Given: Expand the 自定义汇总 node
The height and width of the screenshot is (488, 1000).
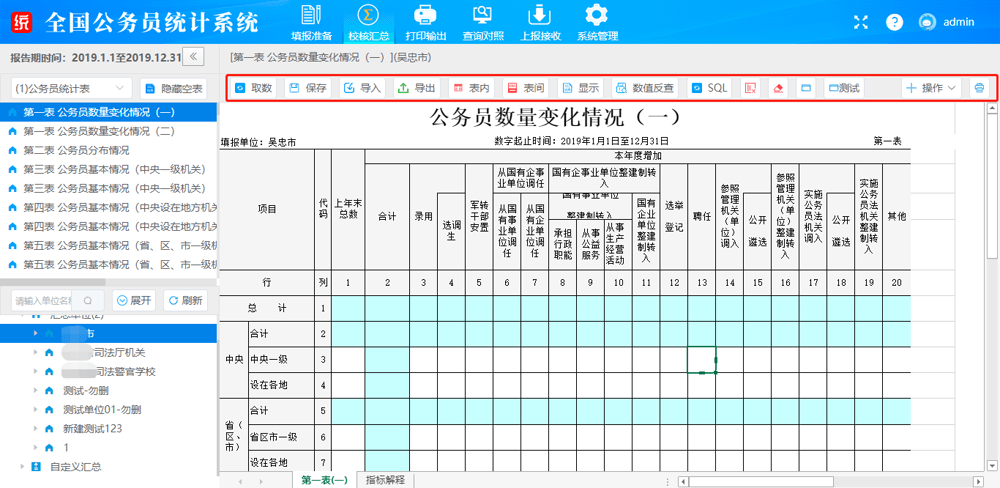Looking at the screenshot, I should point(23,466).
